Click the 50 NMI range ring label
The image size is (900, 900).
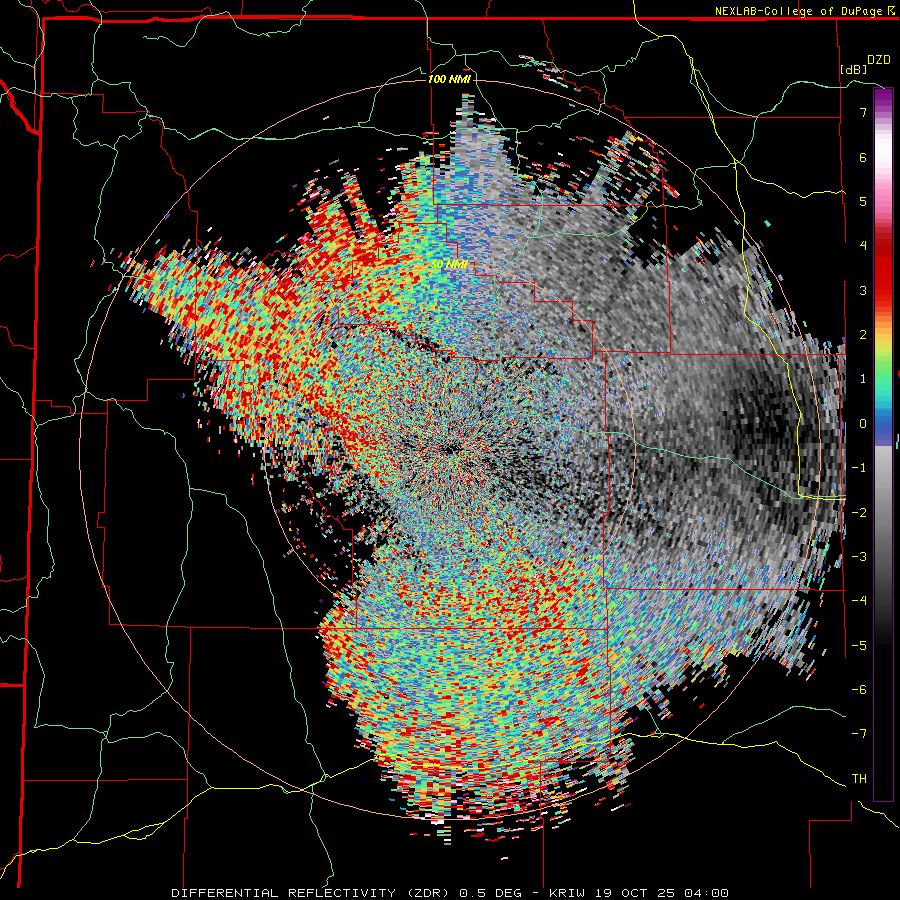(x=449, y=265)
